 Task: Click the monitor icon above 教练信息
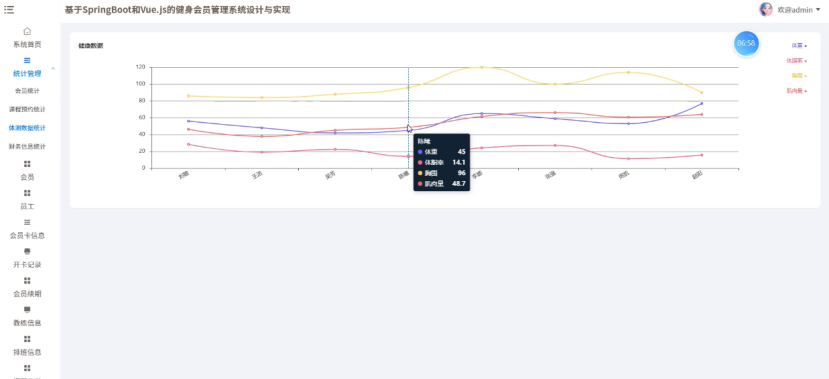coord(27,310)
